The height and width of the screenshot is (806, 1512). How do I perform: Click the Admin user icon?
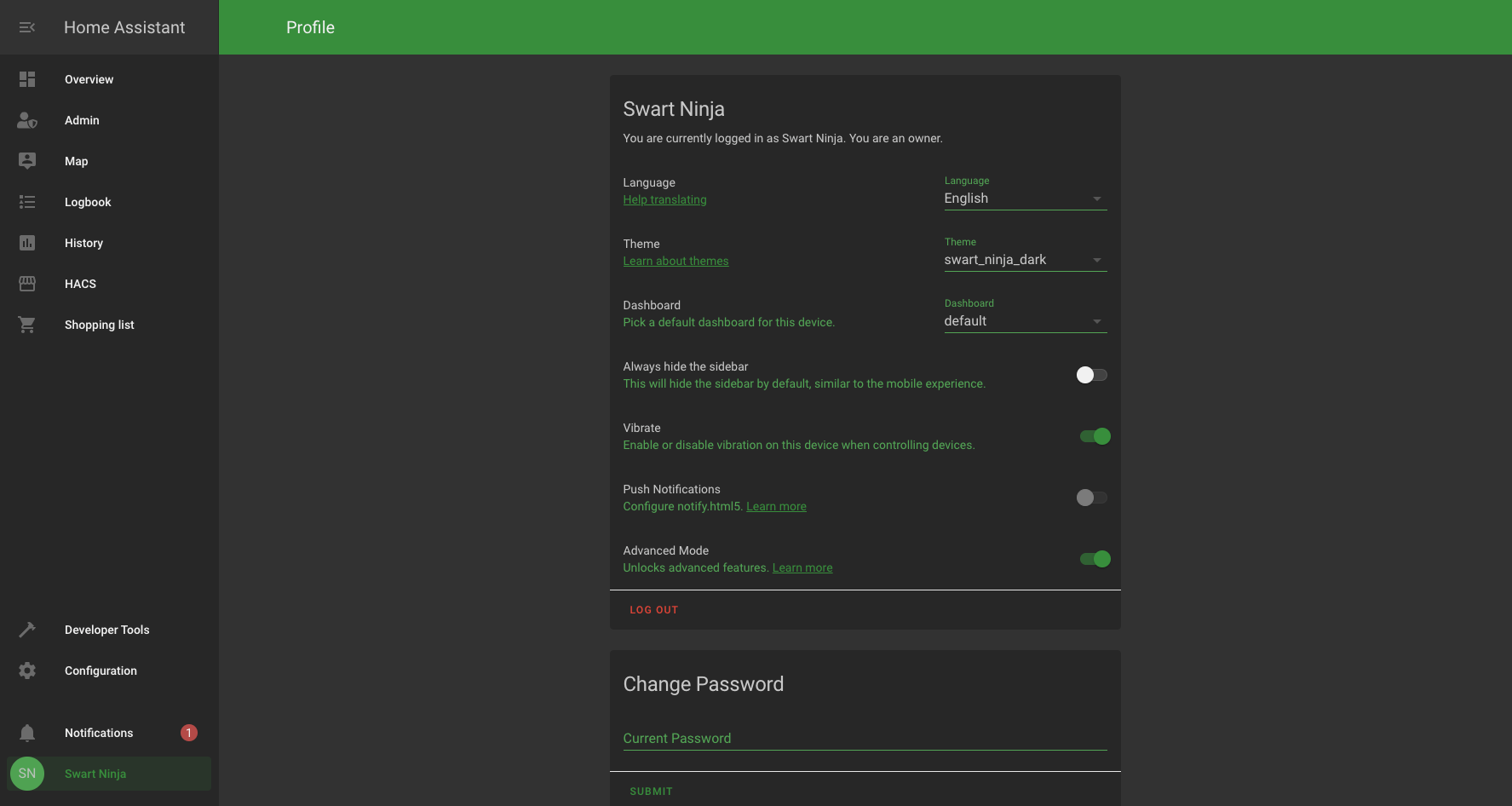click(x=27, y=120)
